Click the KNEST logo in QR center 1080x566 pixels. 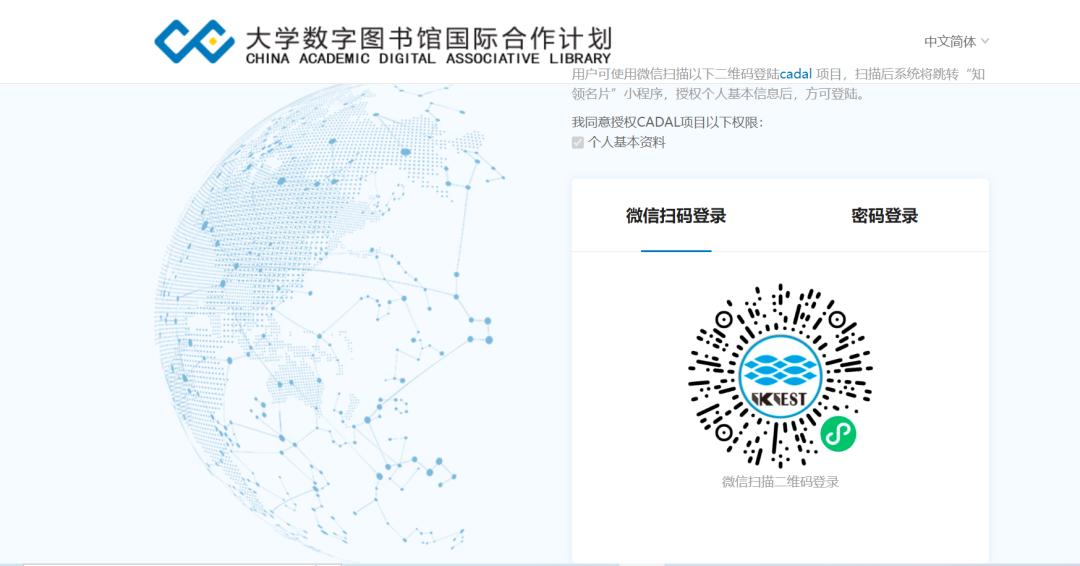(x=780, y=377)
